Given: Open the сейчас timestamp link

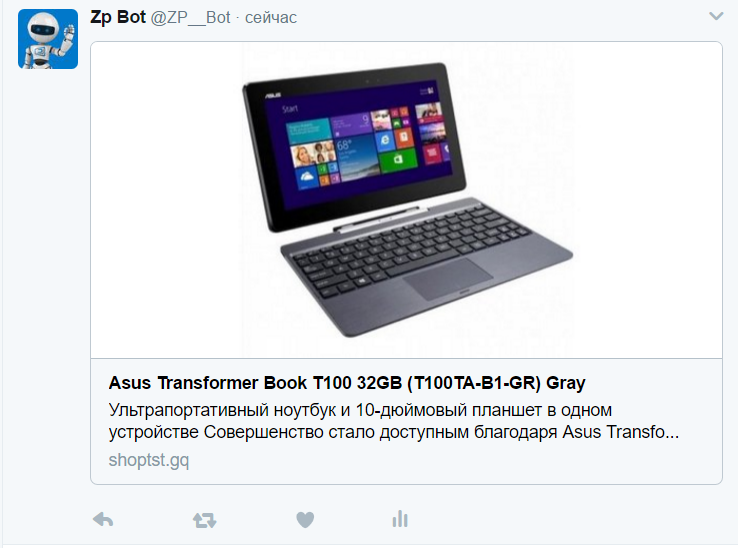Looking at the screenshot, I should click(271, 18).
